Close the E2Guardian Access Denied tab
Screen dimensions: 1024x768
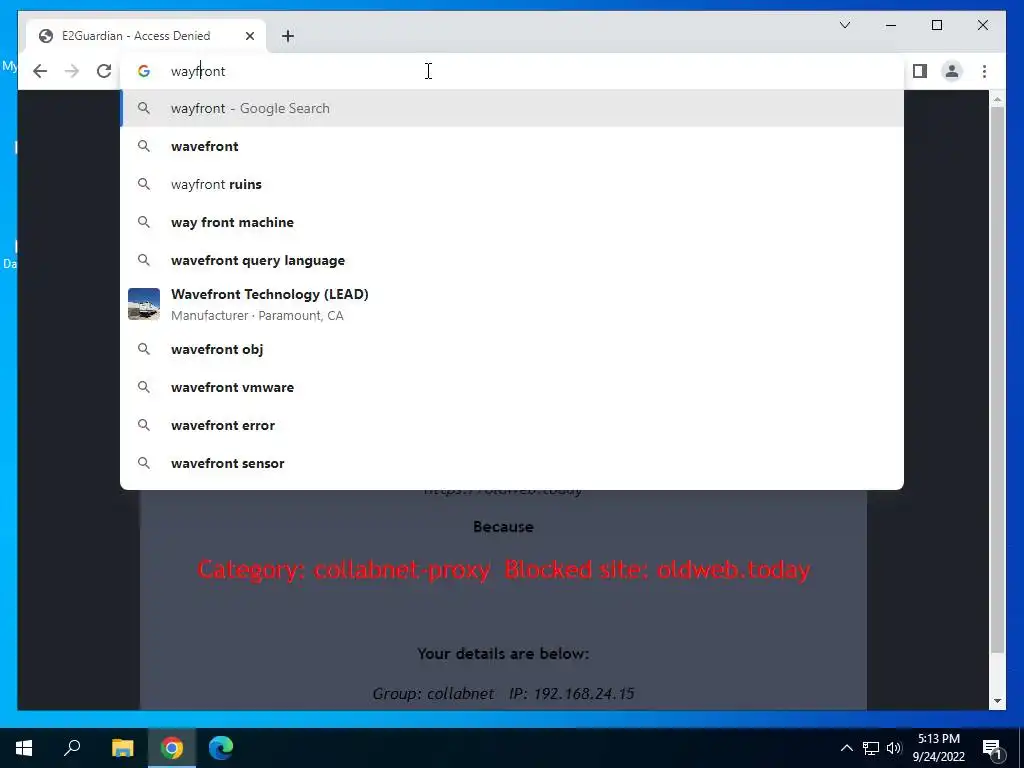tap(249, 36)
